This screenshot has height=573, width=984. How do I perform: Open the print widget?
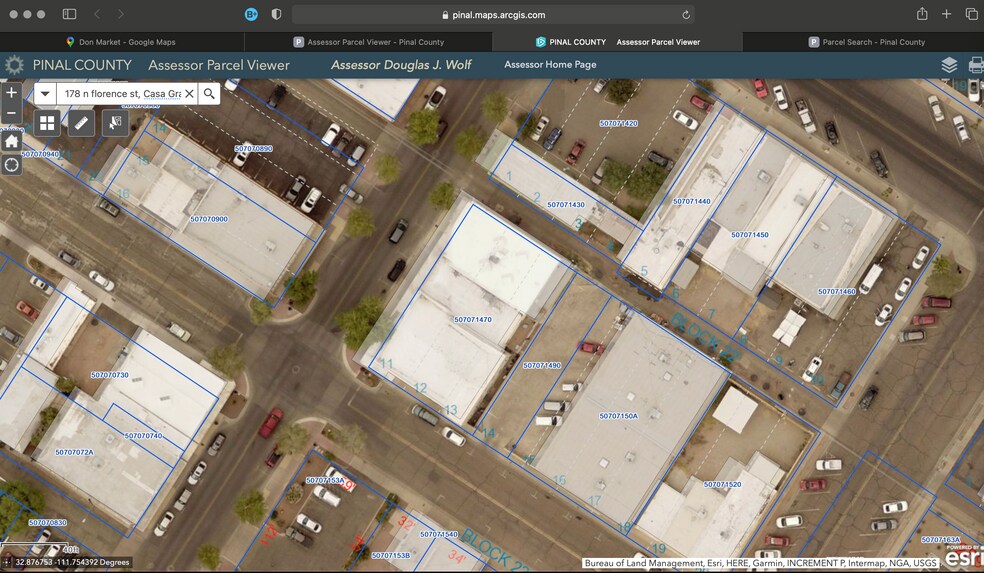976,65
